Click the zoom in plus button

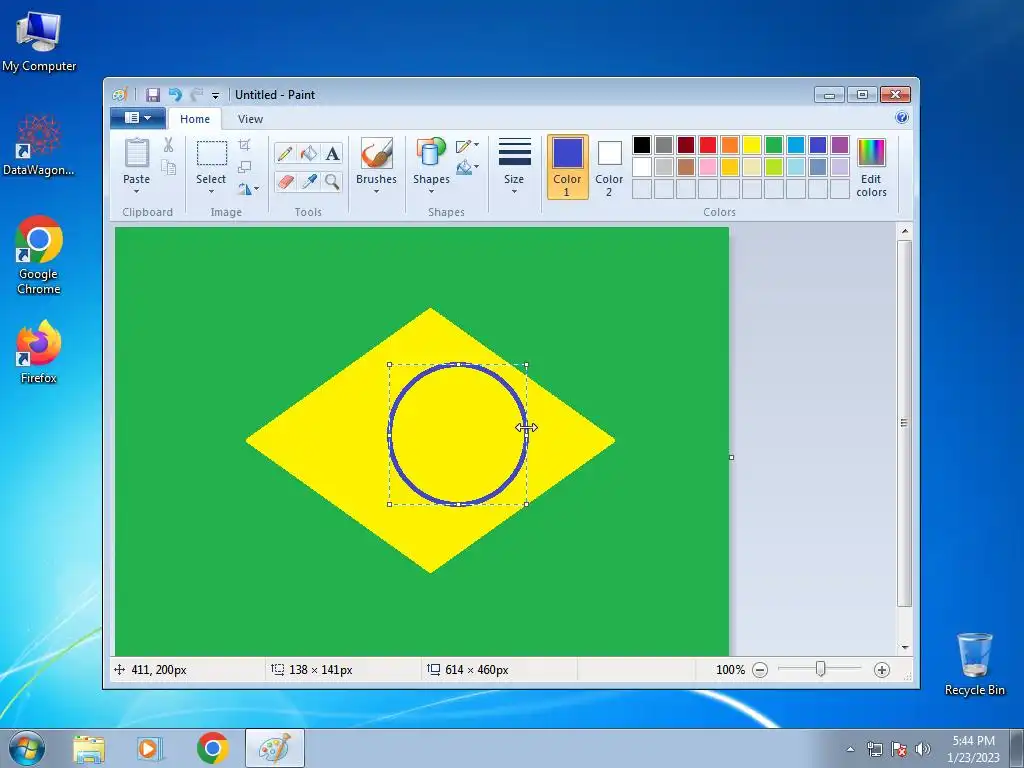click(882, 670)
